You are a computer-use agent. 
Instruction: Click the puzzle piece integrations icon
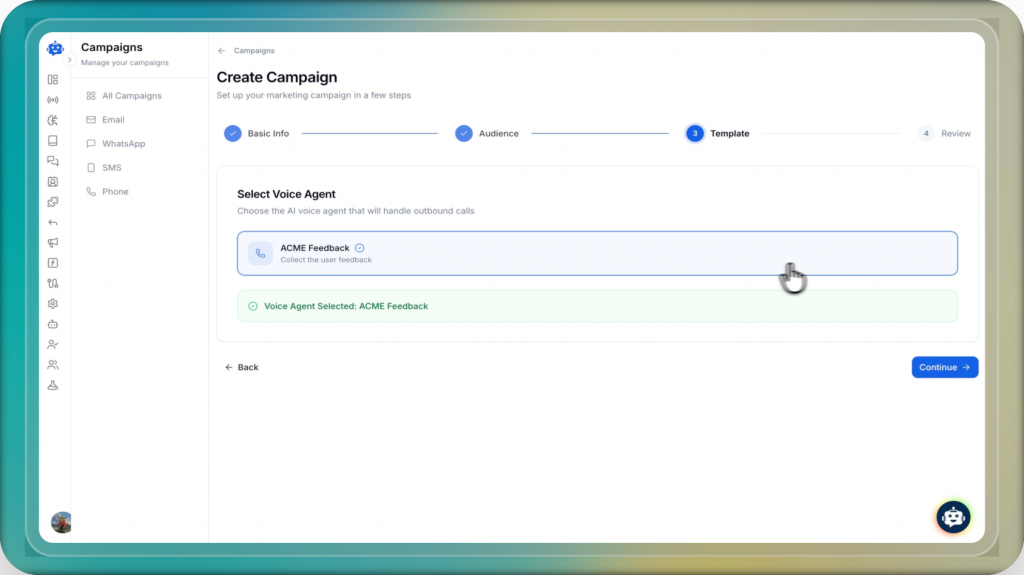click(x=53, y=202)
